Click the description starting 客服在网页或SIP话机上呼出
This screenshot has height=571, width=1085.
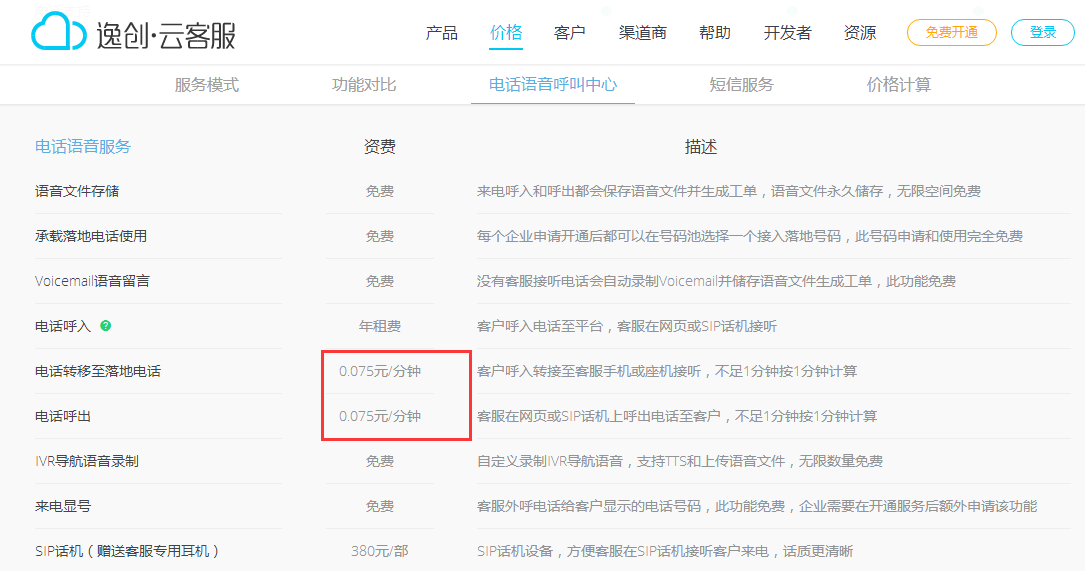677,416
